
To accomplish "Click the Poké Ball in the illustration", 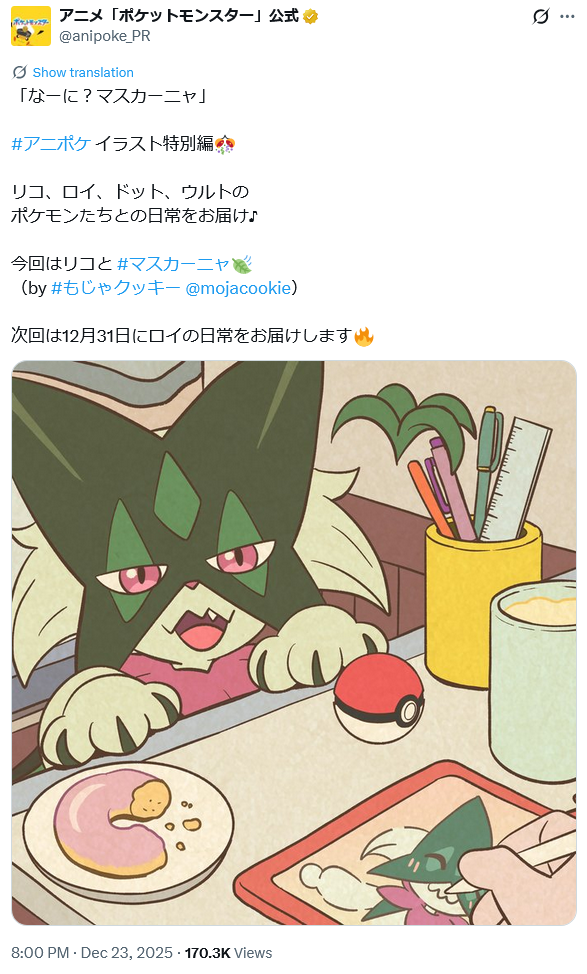I will coord(378,697).
